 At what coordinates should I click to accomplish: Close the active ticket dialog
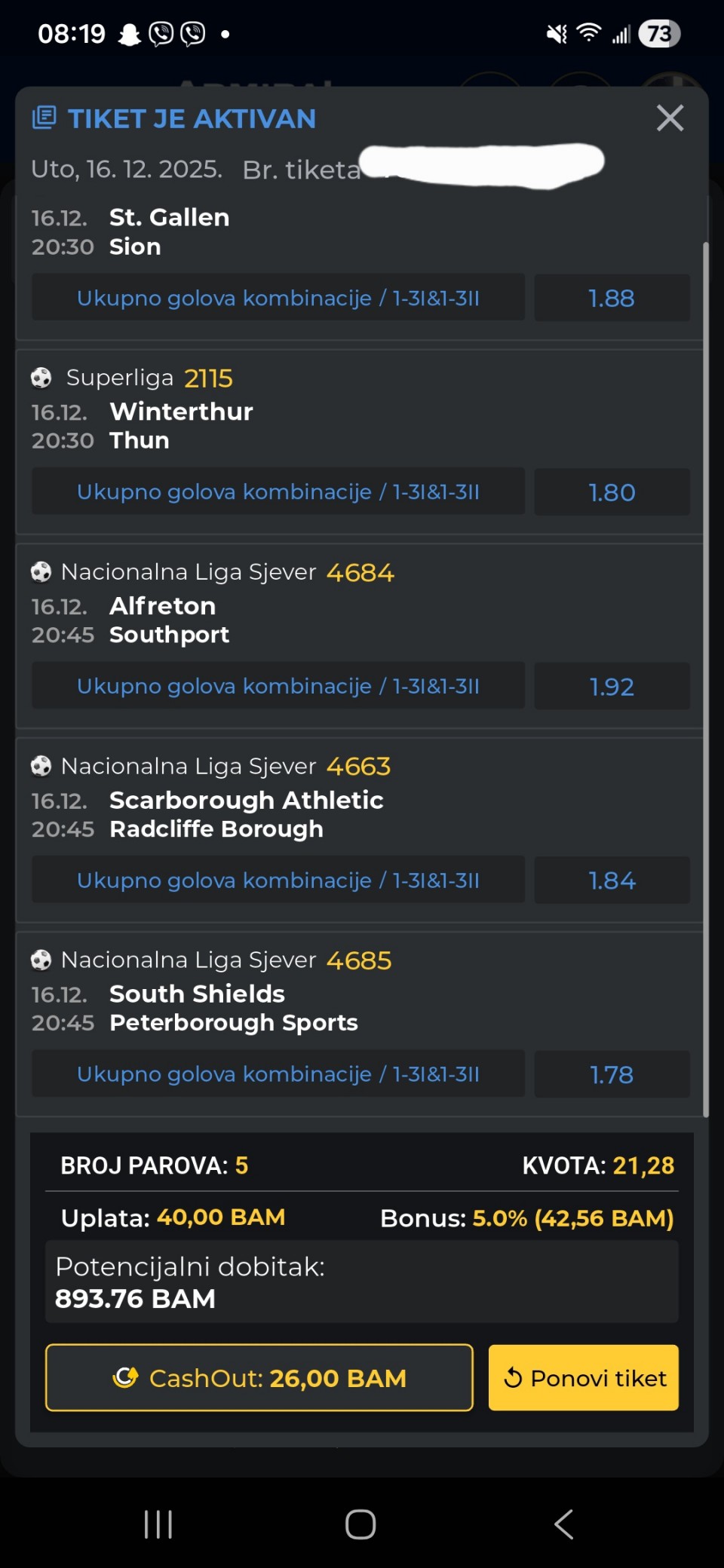[670, 118]
